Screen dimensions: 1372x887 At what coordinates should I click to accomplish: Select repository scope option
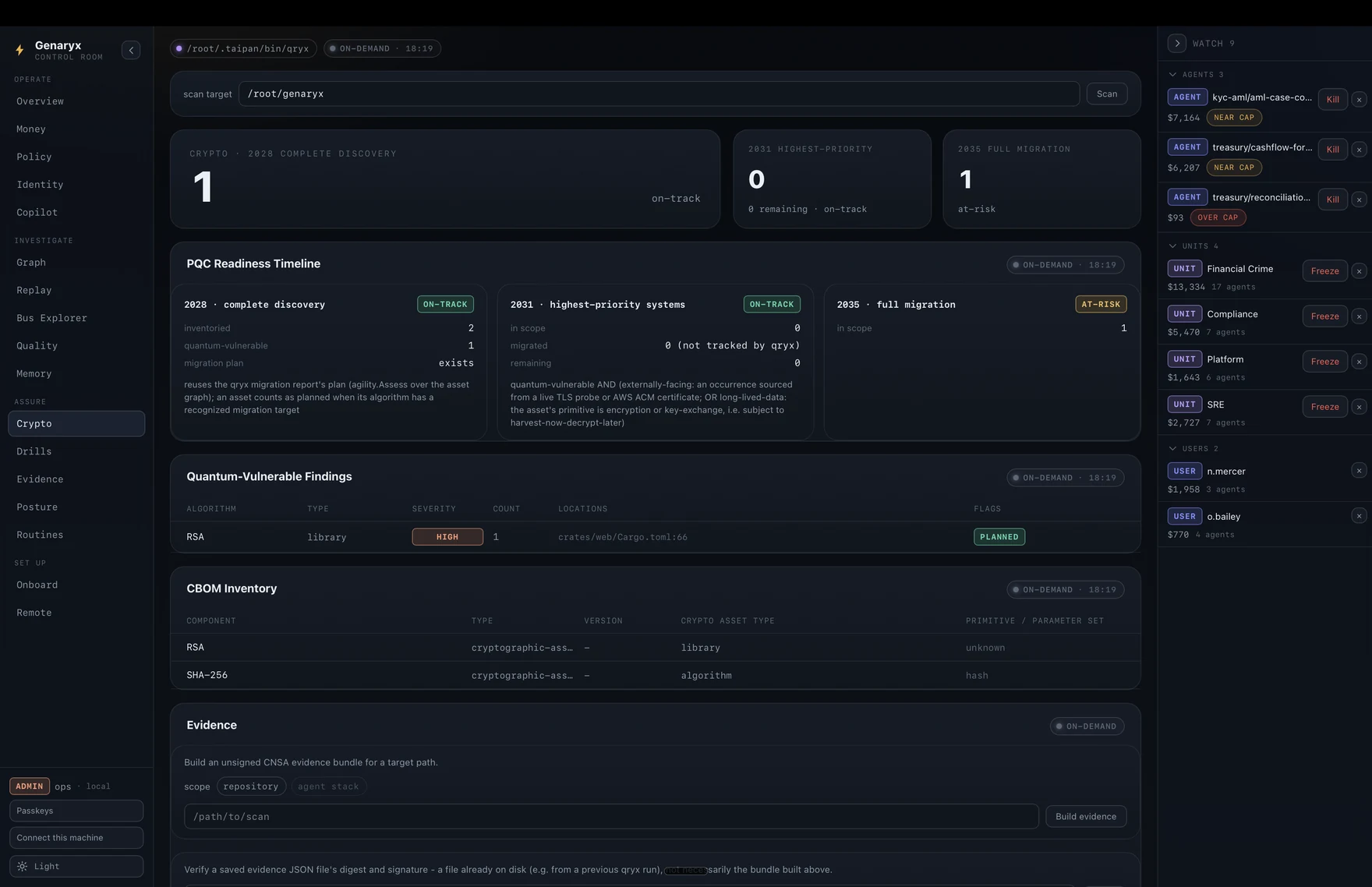[x=251, y=786]
